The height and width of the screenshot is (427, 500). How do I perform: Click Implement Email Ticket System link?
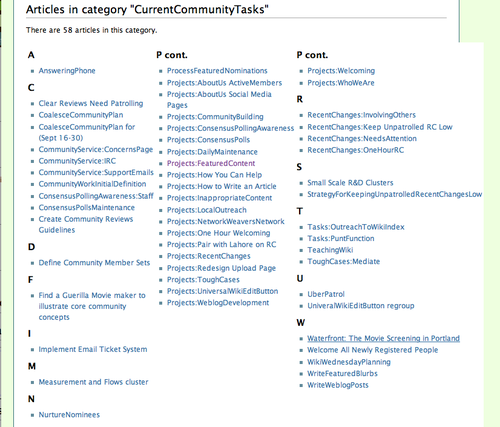[93, 349]
